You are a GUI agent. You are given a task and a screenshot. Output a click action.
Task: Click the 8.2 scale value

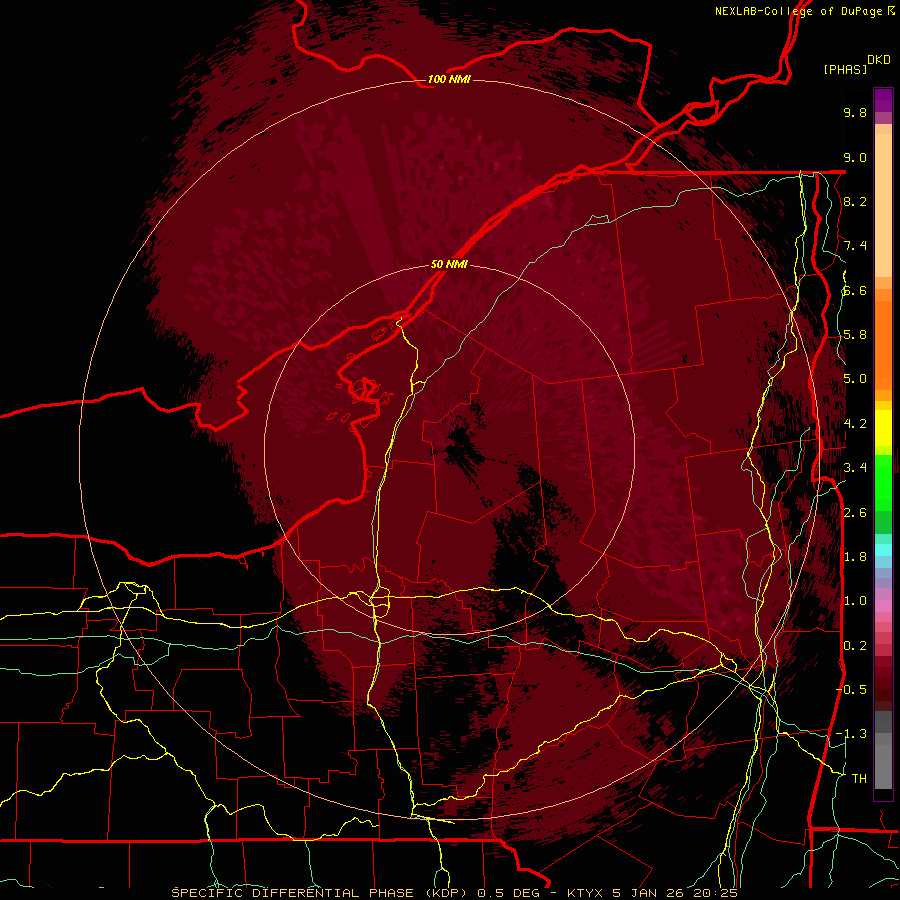pyautogui.click(x=855, y=201)
